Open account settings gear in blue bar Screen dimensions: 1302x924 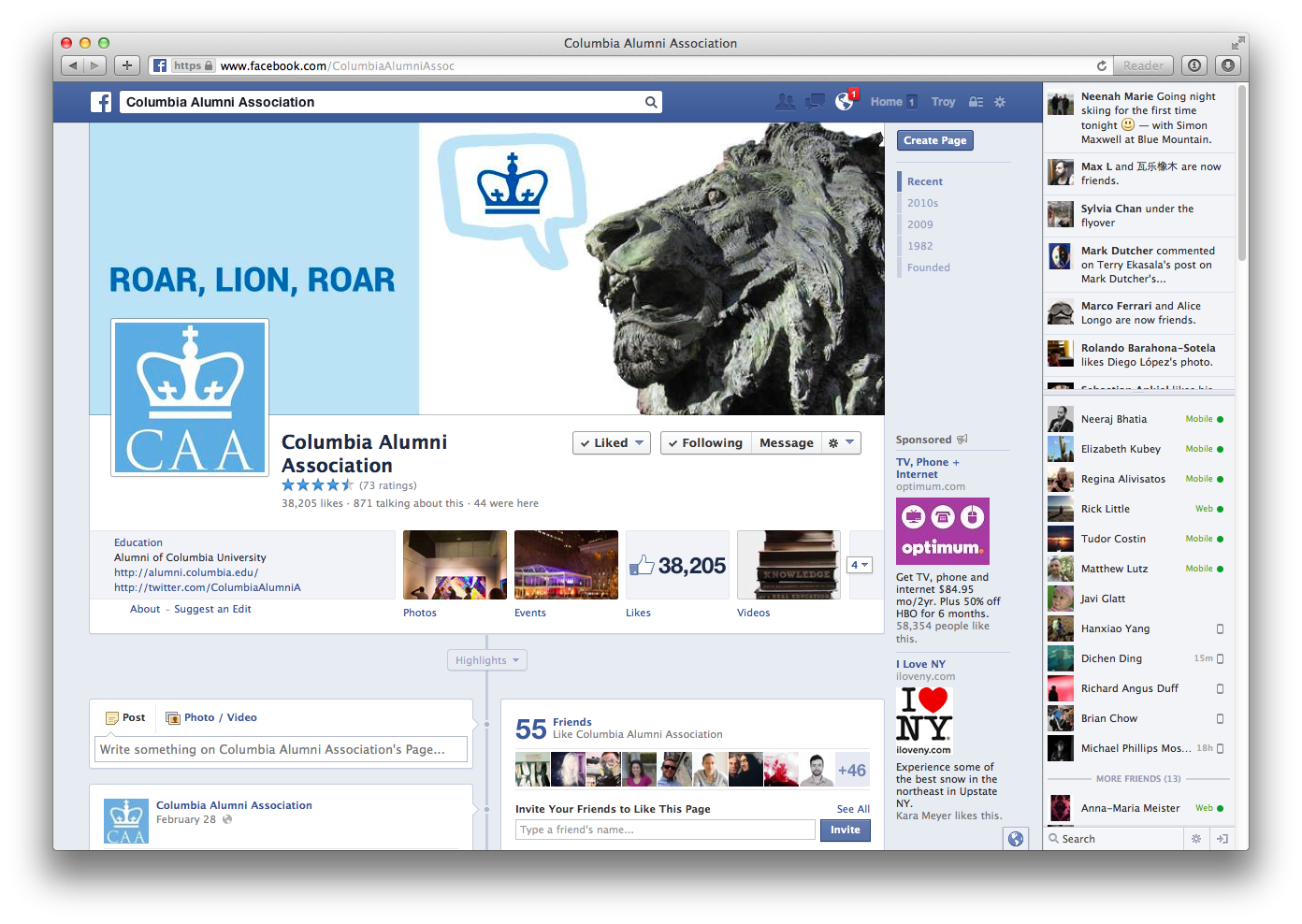(1000, 102)
